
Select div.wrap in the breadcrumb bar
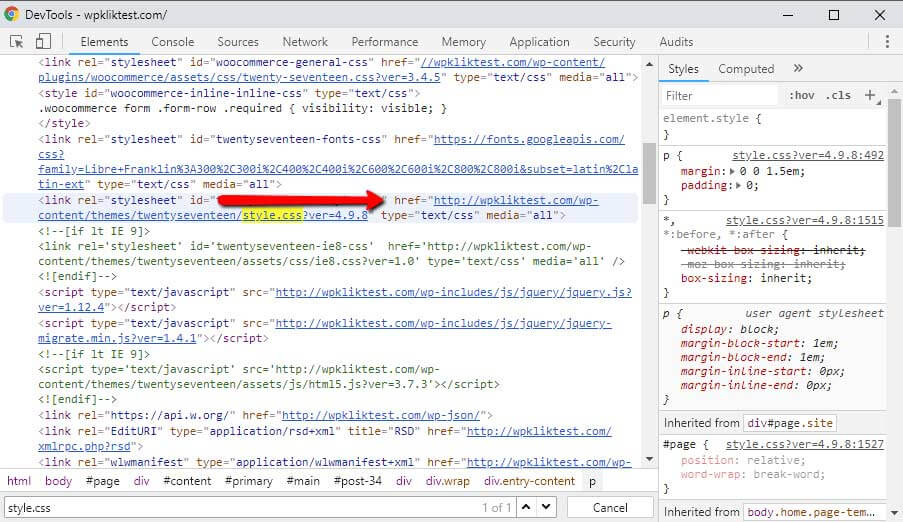(447, 481)
